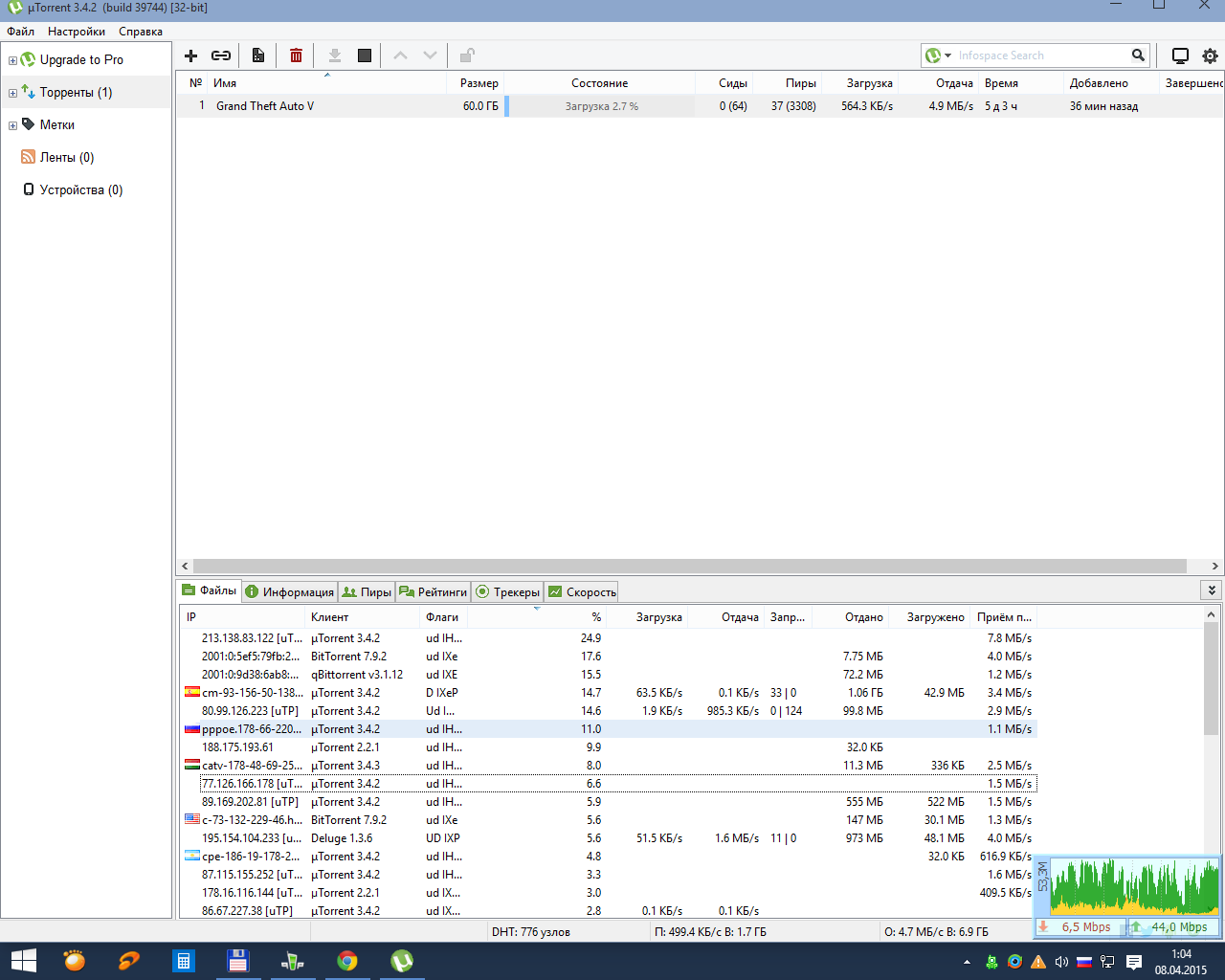This screenshot has height=980, width=1225.
Task: Click the µTorrent taskbar icon
Action: [402, 961]
